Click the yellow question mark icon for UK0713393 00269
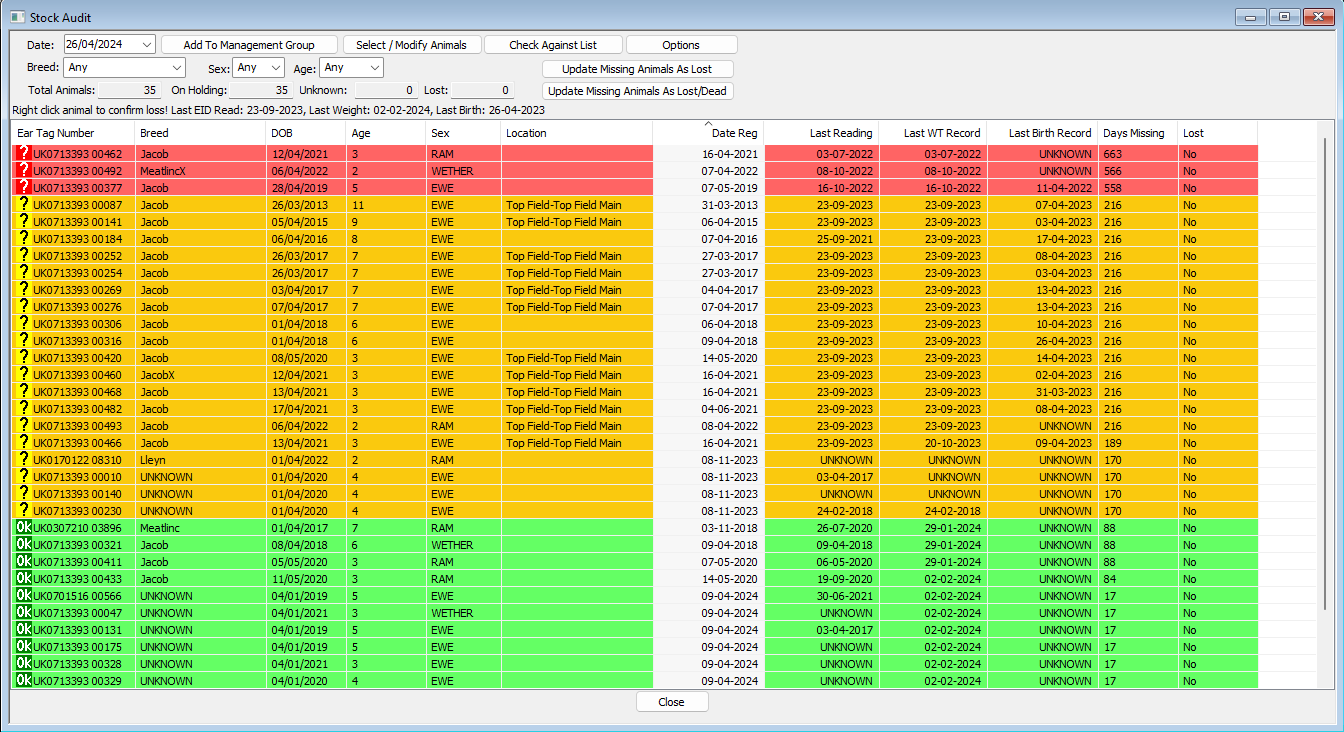 [x=24, y=290]
